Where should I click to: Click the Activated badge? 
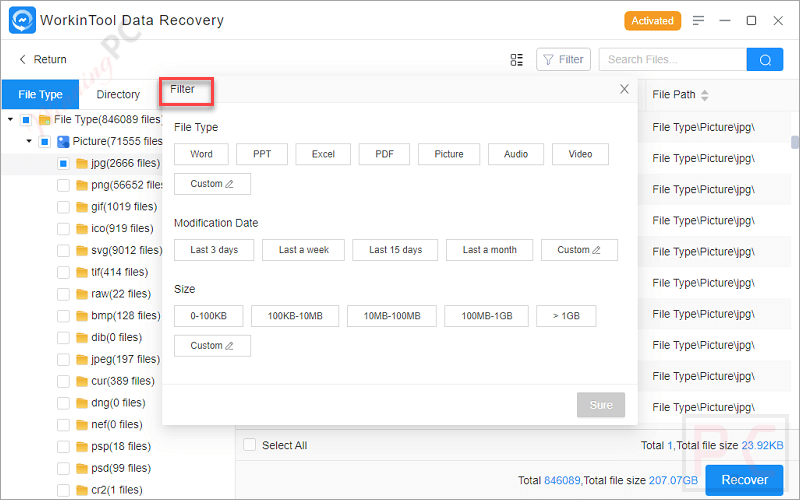(653, 21)
